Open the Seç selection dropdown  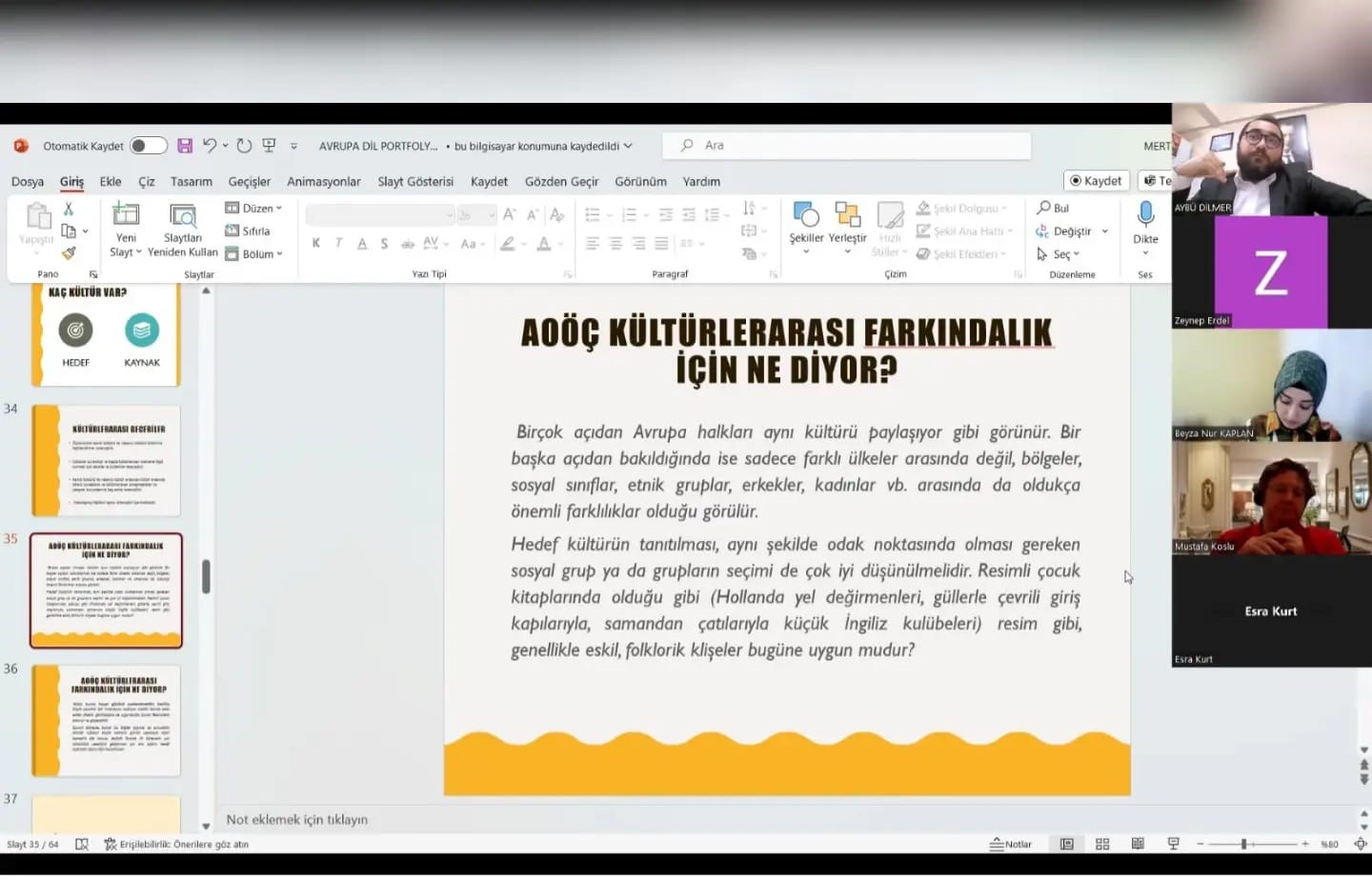pyautogui.click(x=1059, y=254)
